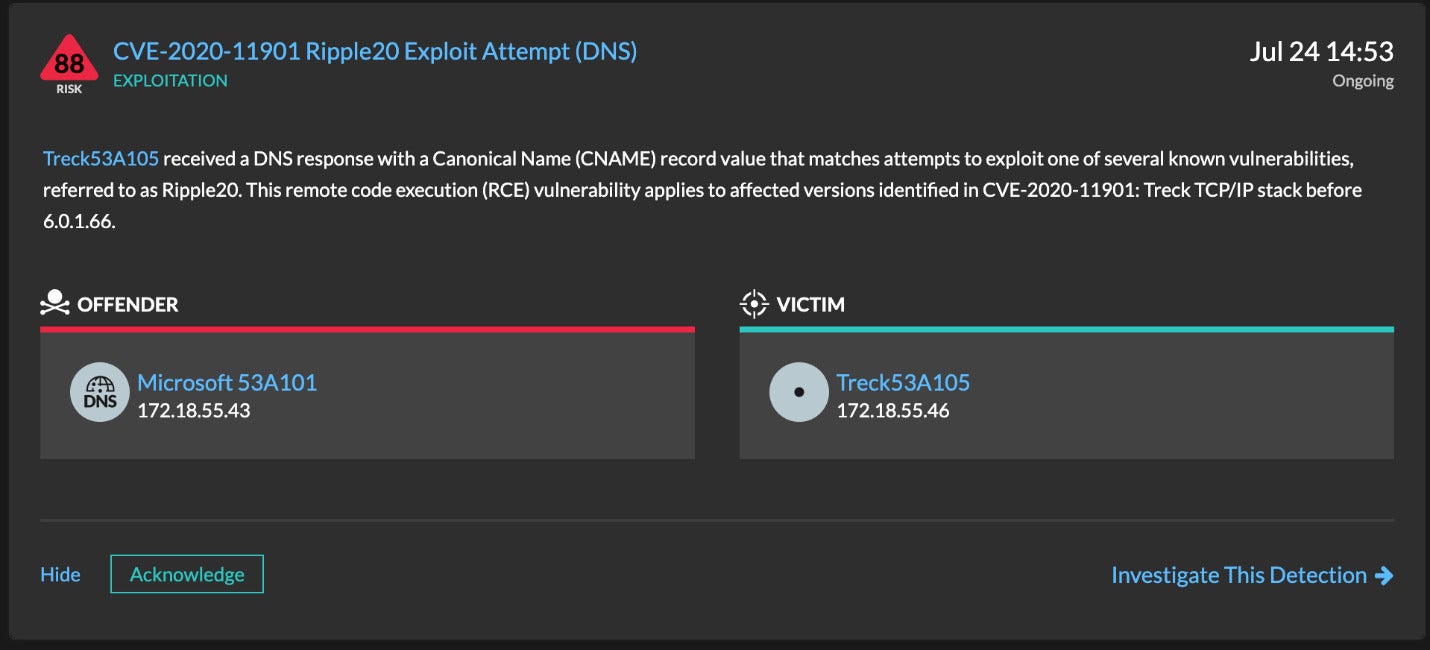1430x650 pixels.
Task: Open the Microsoft 53A101 offender device link
Action: pyautogui.click(x=227, y=382)
